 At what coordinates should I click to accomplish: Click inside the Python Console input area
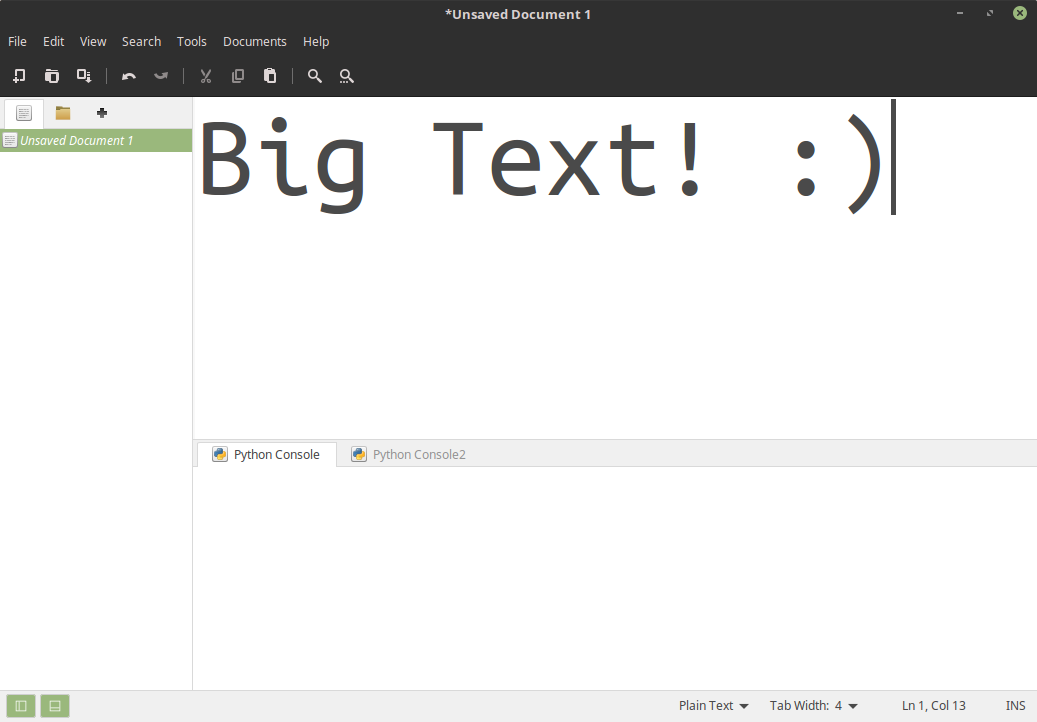[614, 576]
